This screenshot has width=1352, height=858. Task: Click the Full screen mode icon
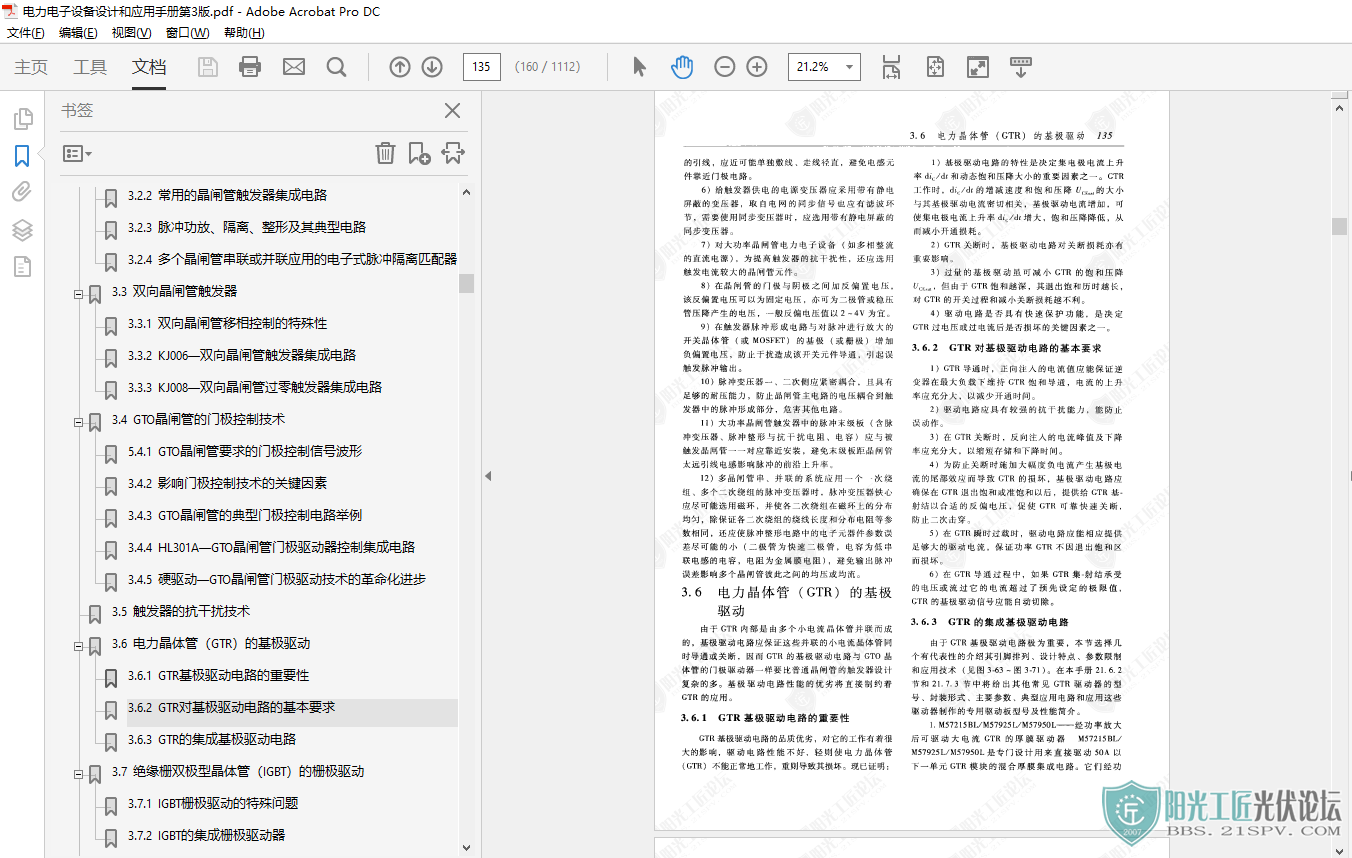pos(978,67)
